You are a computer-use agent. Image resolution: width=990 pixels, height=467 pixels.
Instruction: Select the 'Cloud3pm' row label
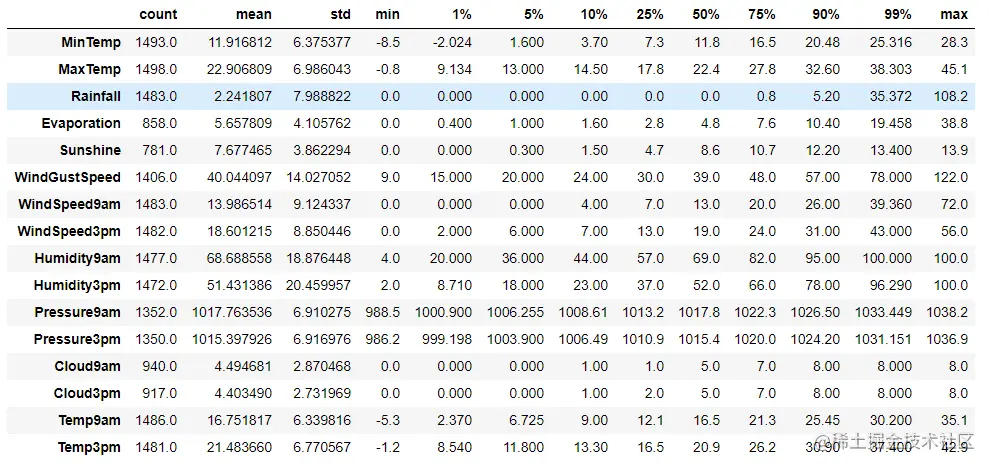[87, 393]
